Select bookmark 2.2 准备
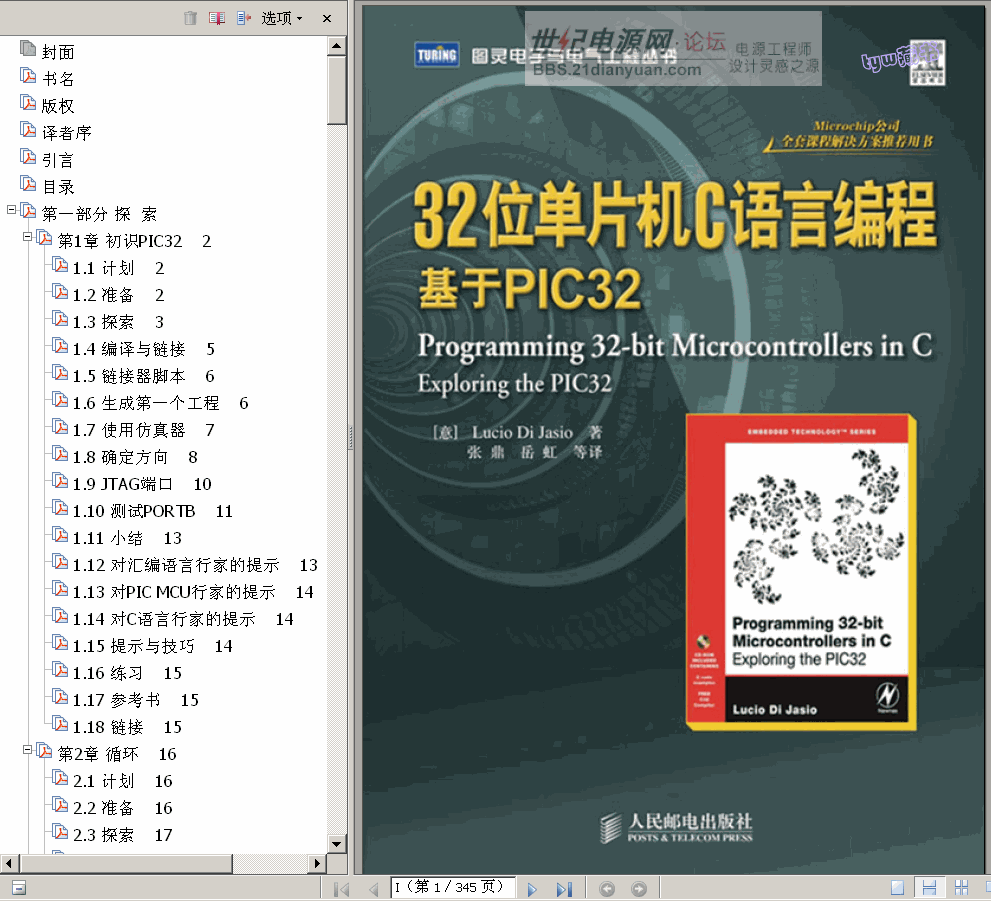This screenshot has width=991, height=901. coord(123,808)
